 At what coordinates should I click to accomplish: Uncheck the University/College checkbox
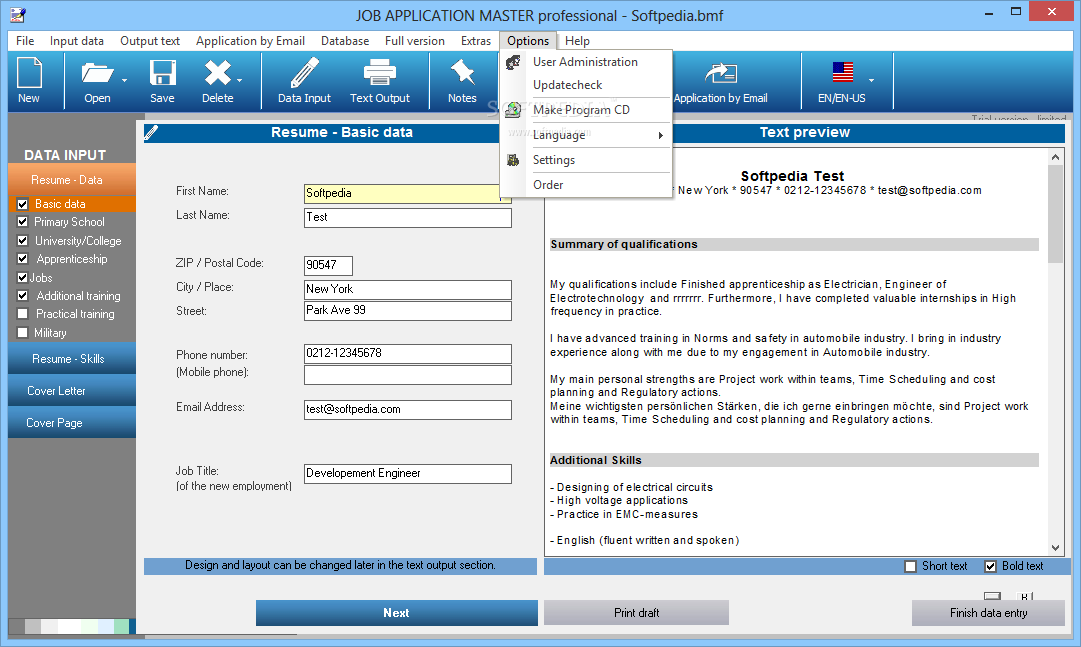tap(23, 241)
